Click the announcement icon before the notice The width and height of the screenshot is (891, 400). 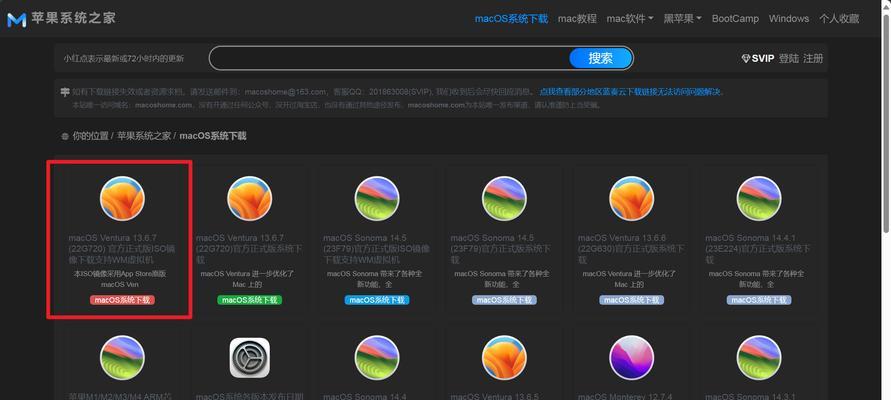click(65, 91)
